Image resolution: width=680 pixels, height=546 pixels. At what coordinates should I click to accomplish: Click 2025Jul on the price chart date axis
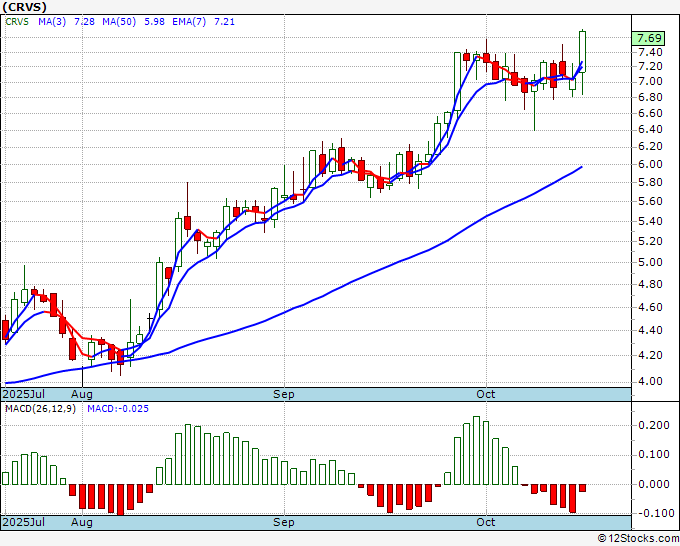click(x=24, y=394)
